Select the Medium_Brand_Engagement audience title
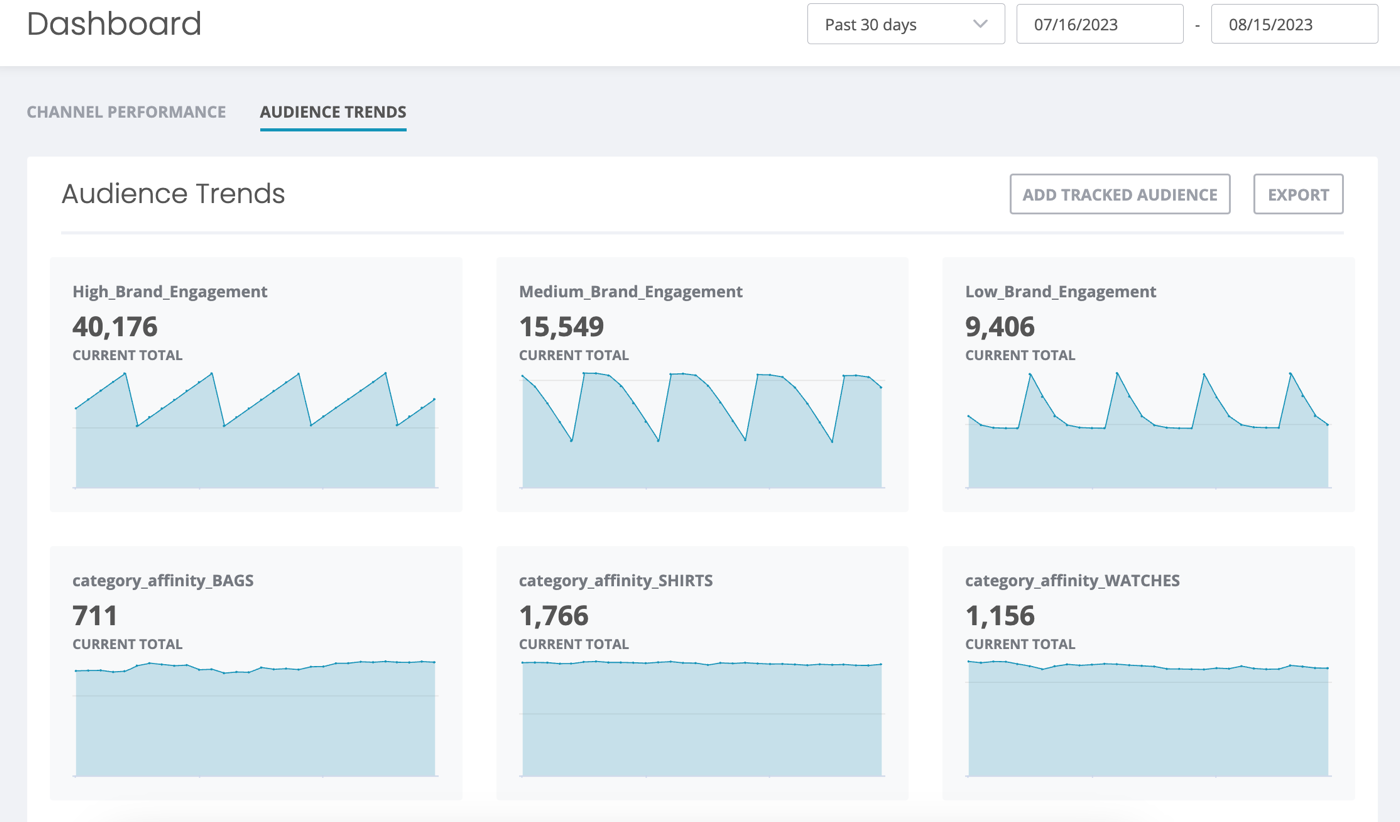Screen dimensions: 1400x822 630,292
